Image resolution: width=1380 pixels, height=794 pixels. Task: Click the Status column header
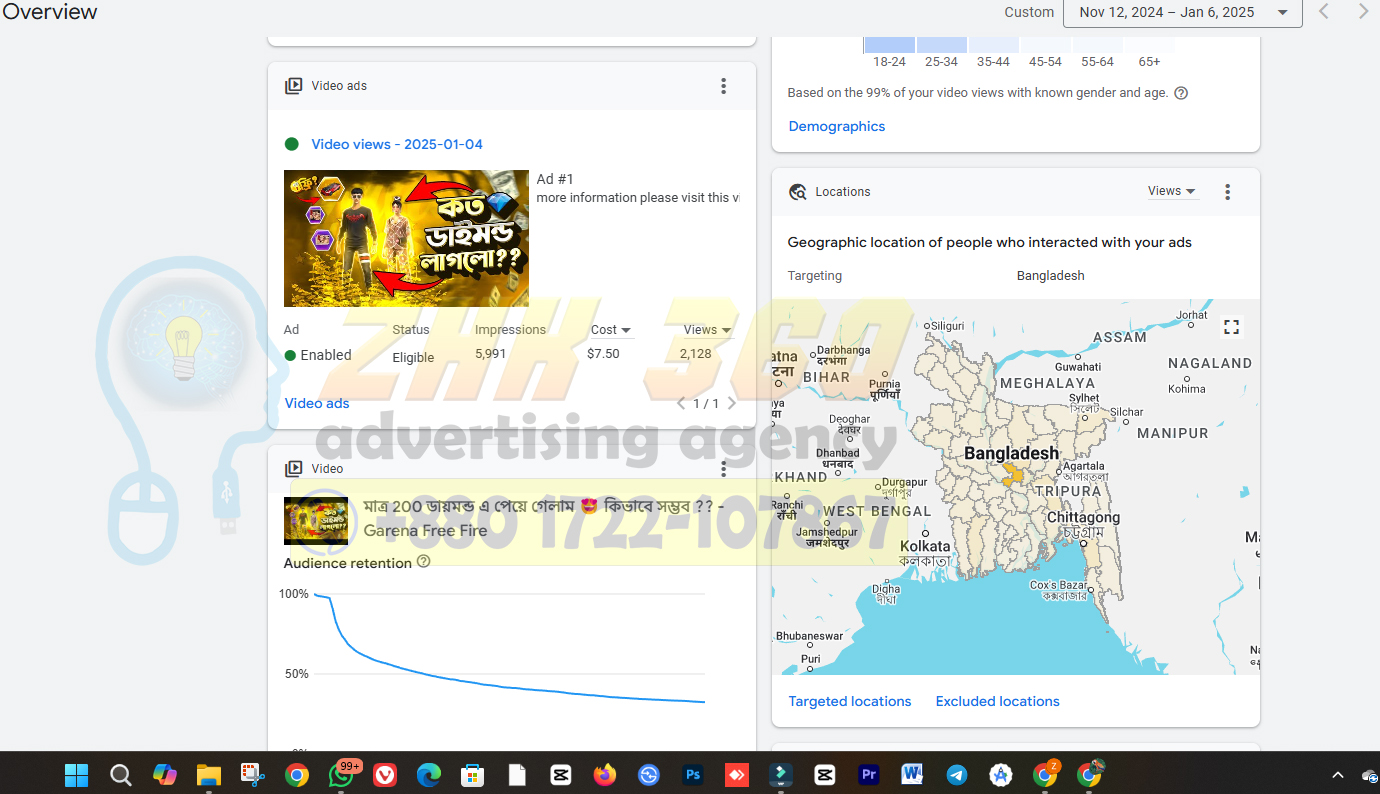click(x=411, y=330)
